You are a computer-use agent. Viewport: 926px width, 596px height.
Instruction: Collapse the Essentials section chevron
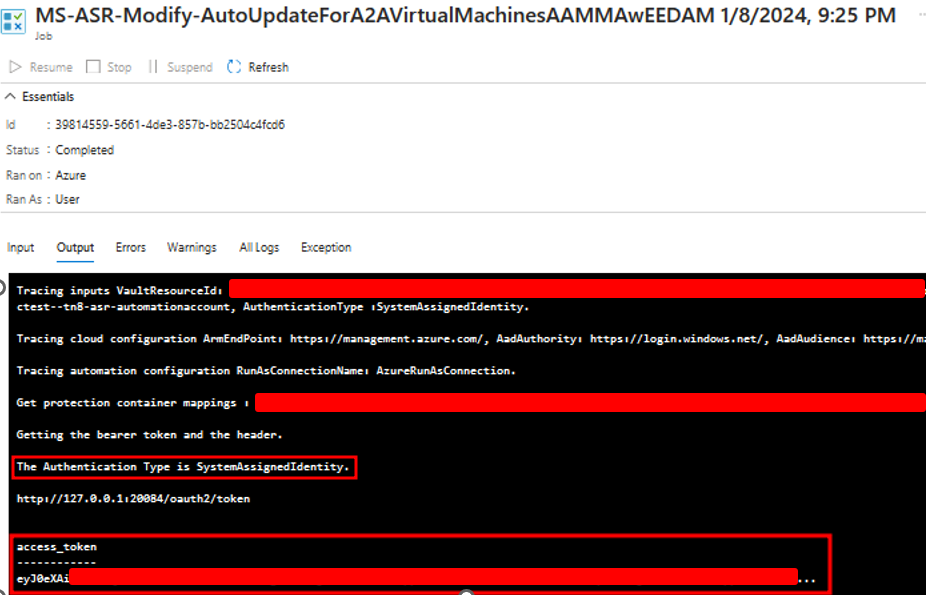pos(10,96)
